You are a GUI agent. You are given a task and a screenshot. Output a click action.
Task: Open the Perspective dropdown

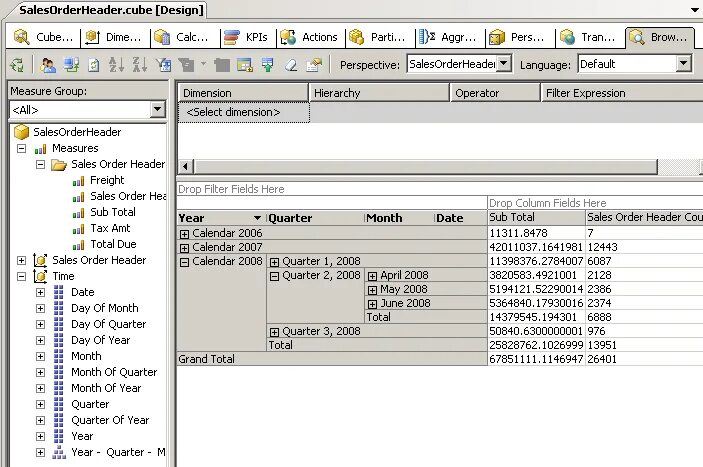point(504,64)
